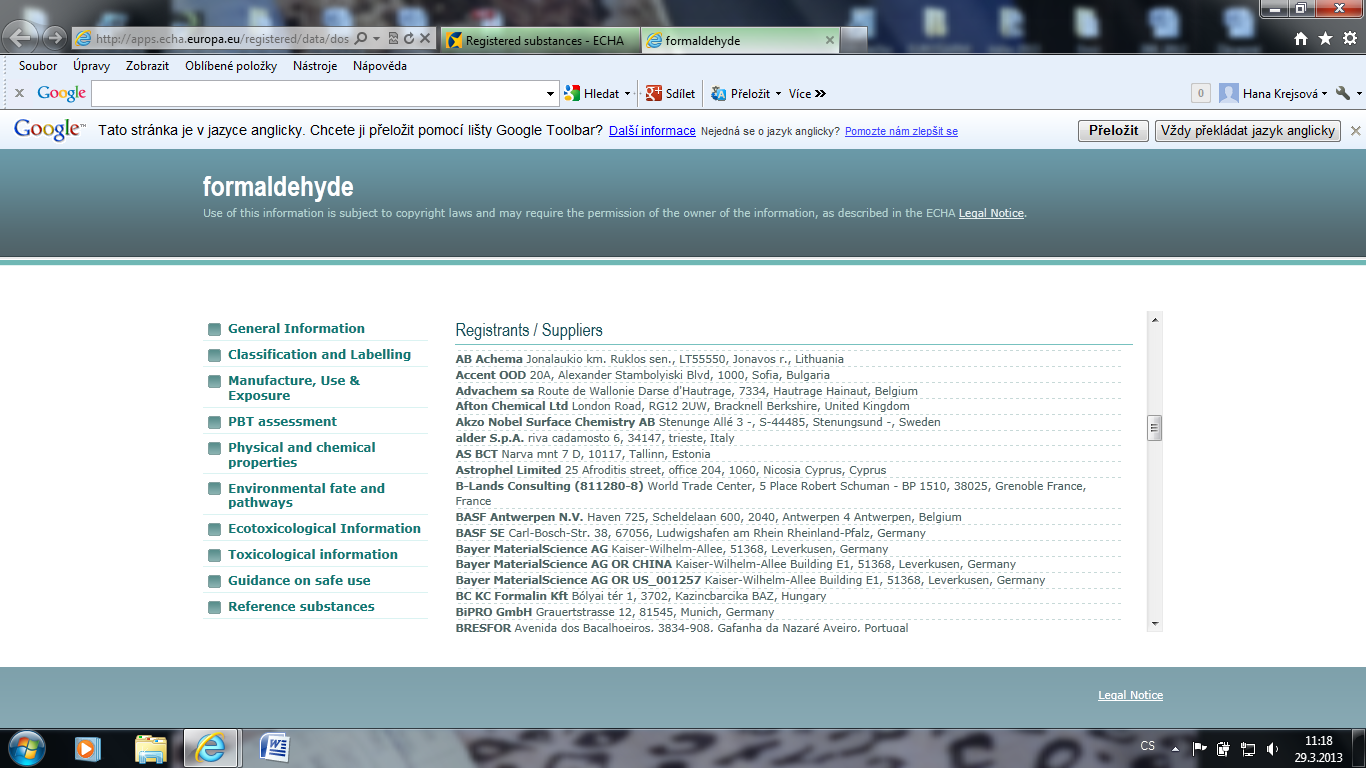Image resolution: width=1366 pixels, height=768 pixels.
Task: Click the registrants list scrollbar thumb
Action: (1154, 427)
